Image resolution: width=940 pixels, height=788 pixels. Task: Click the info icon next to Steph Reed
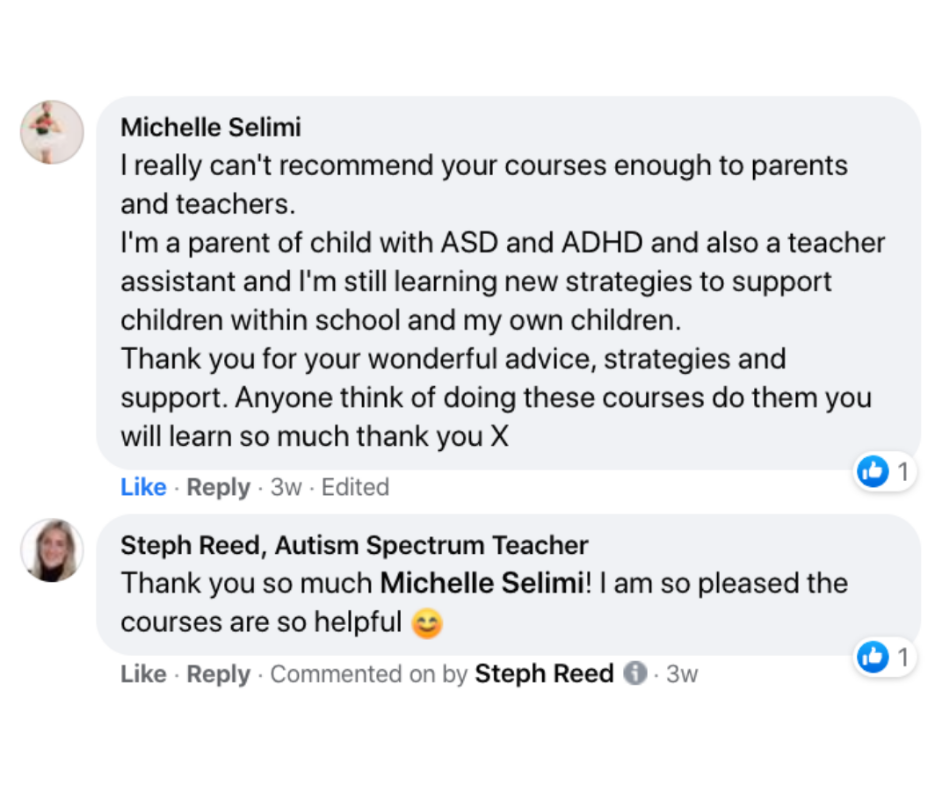635,673
